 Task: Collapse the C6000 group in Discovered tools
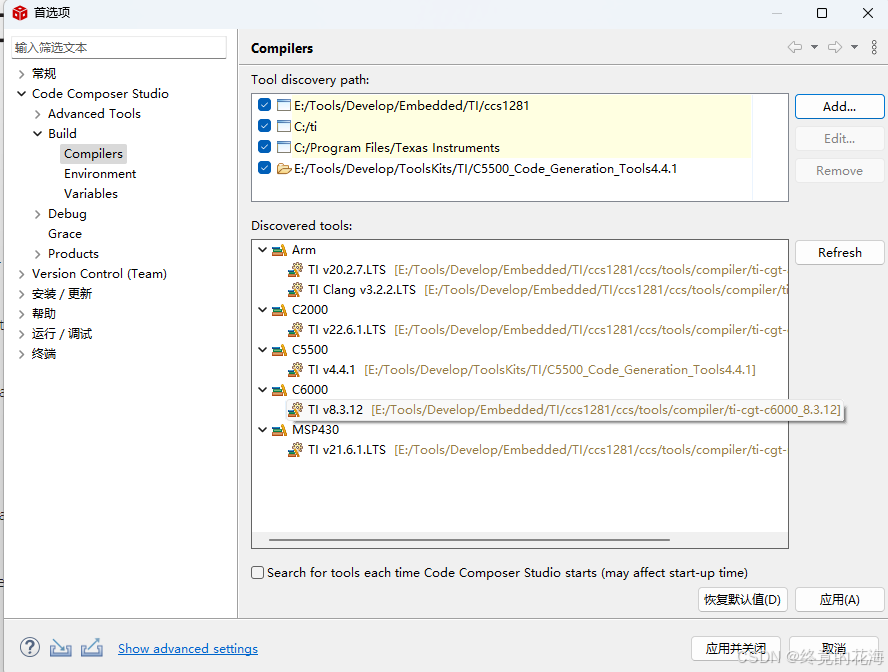point(262,389)
